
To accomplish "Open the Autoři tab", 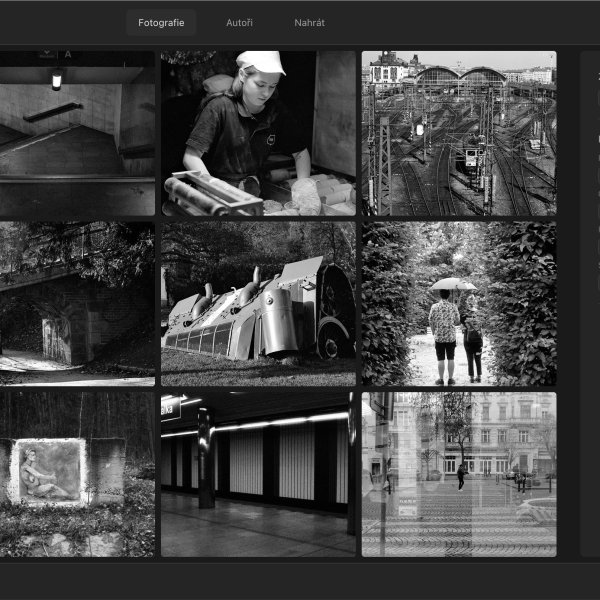I will click(239, 22).
